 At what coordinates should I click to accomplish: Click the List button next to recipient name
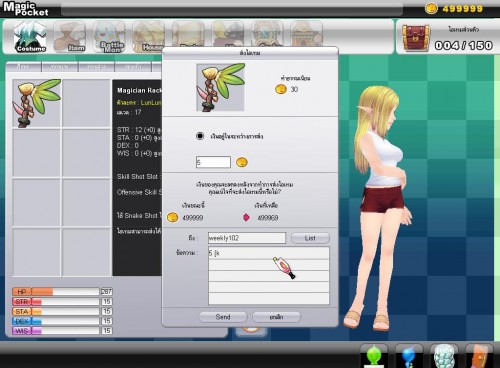pyautogui.click(x=310, y=238)
